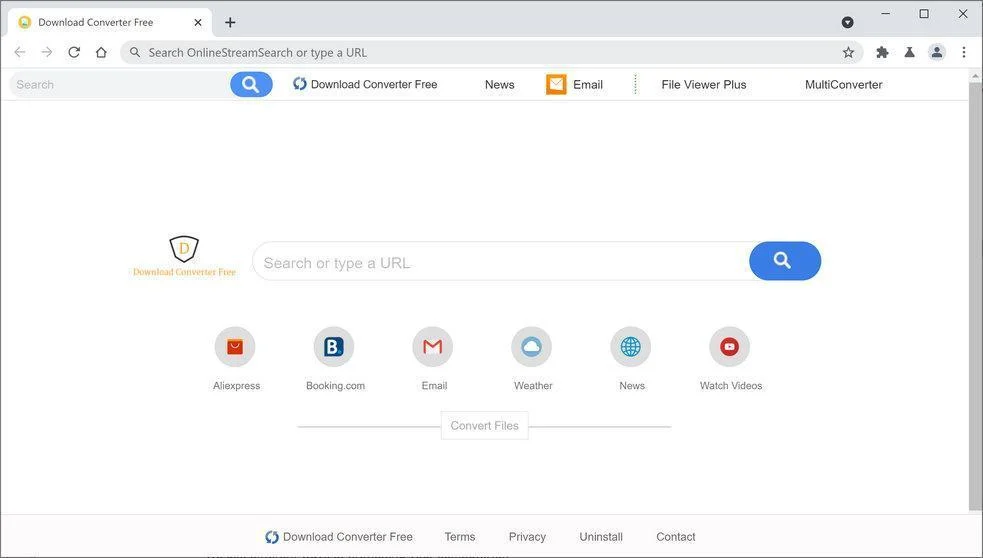Go back to the previous page
The width and height of the screenshot is (983, 558).
(x=20, y=52)
